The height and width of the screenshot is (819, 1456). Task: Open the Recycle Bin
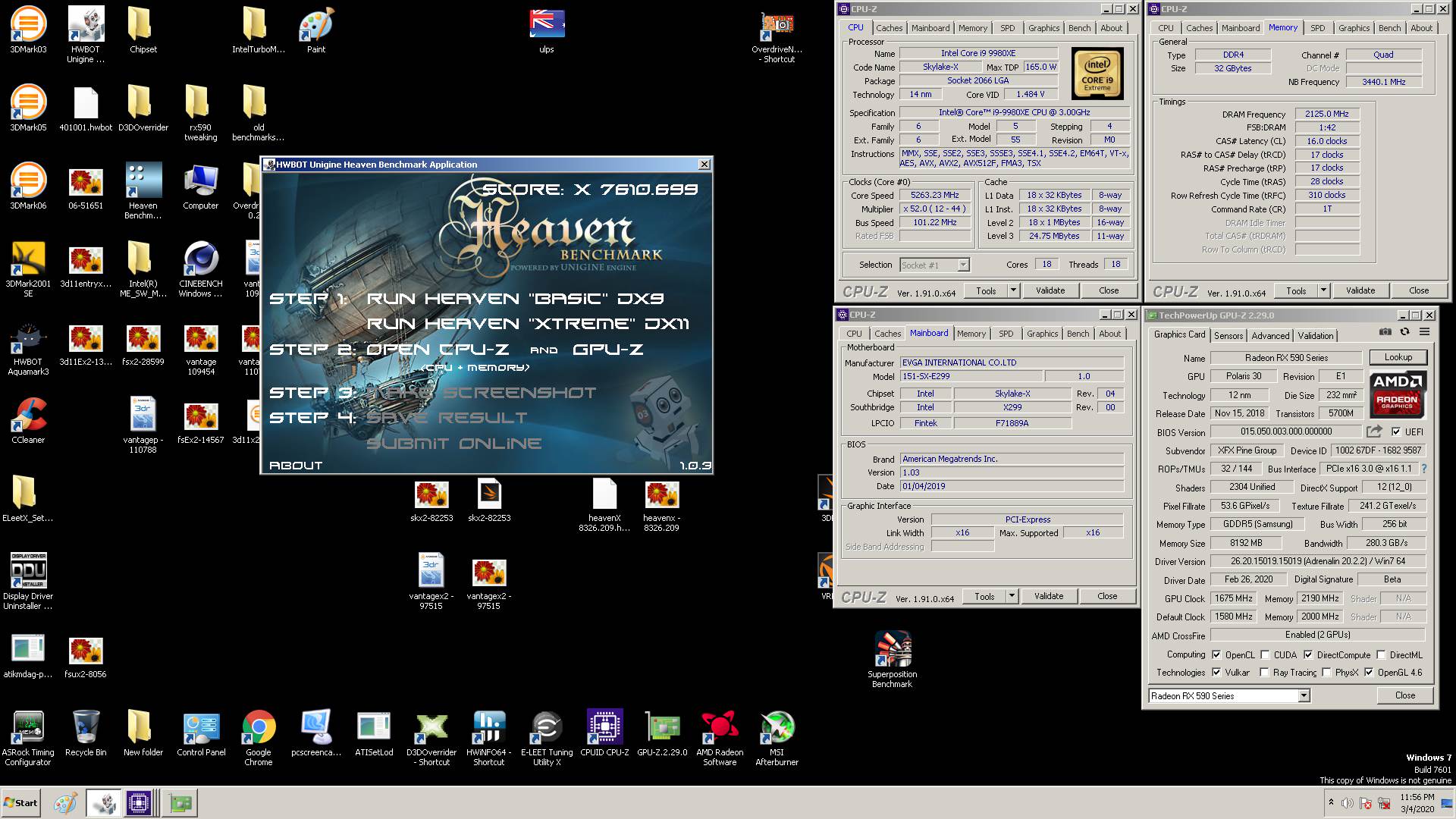coord(86,733)
